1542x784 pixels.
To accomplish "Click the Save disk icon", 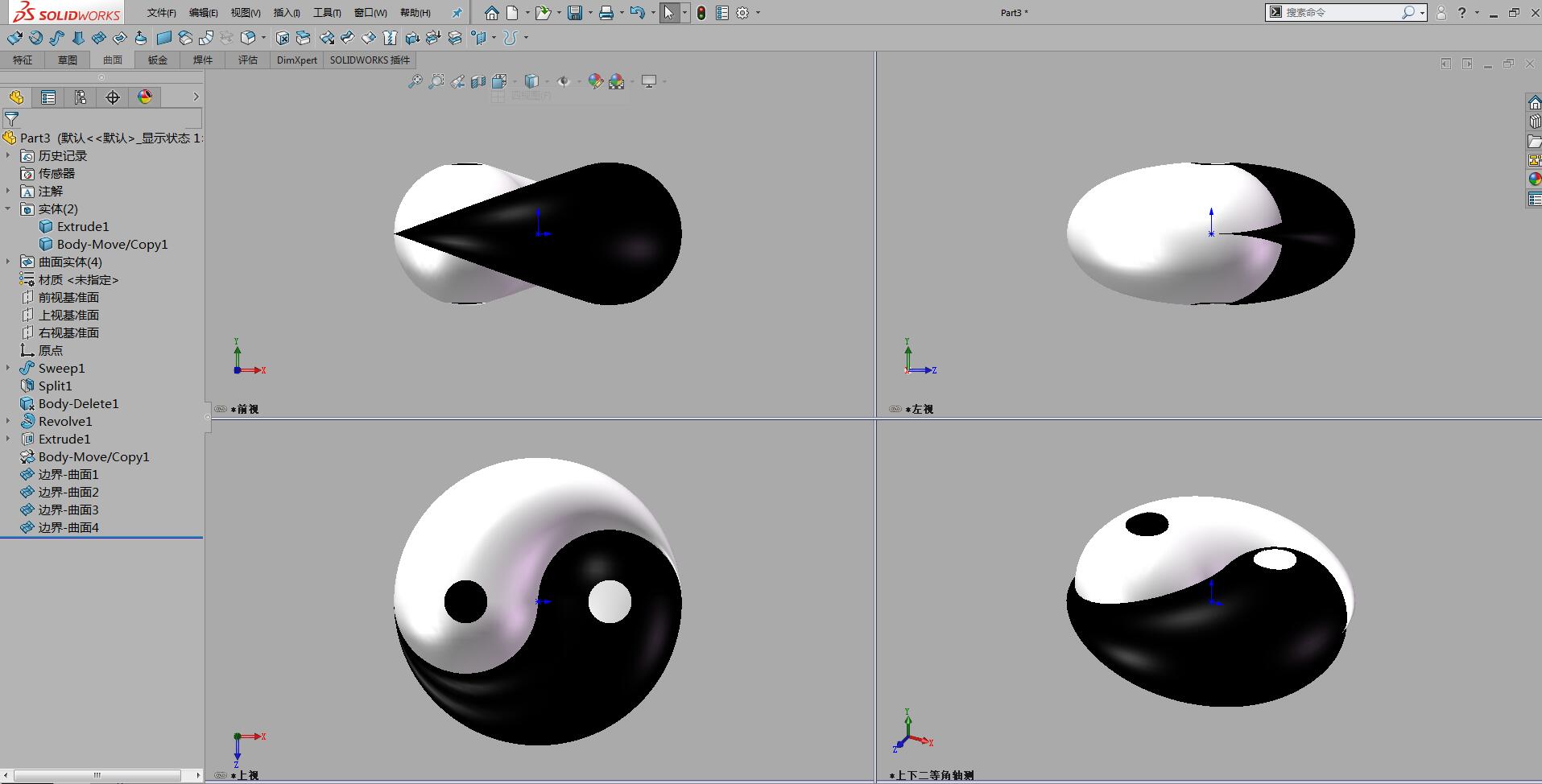I will [575, 13].
